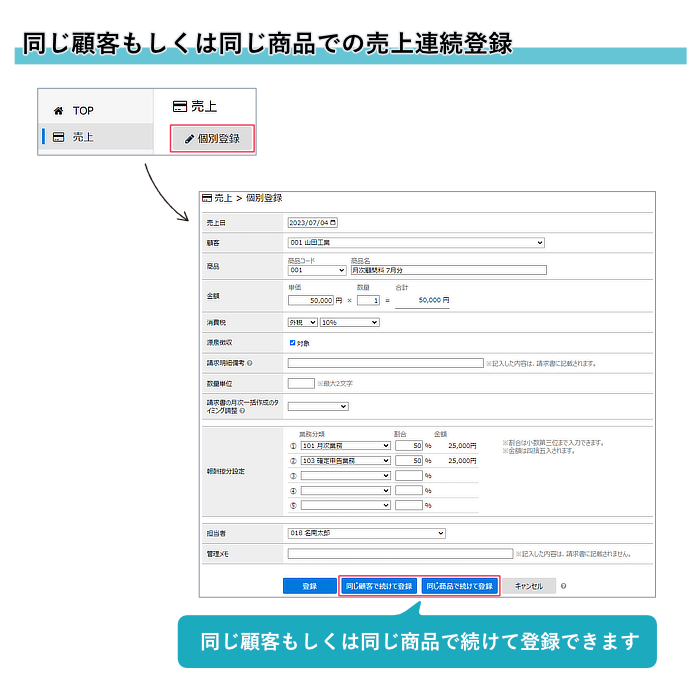The height and width of the screenshot is (700, 700).
Task: Click help icon beside タイミング調整 label
Action: click(x=243, y=410)
